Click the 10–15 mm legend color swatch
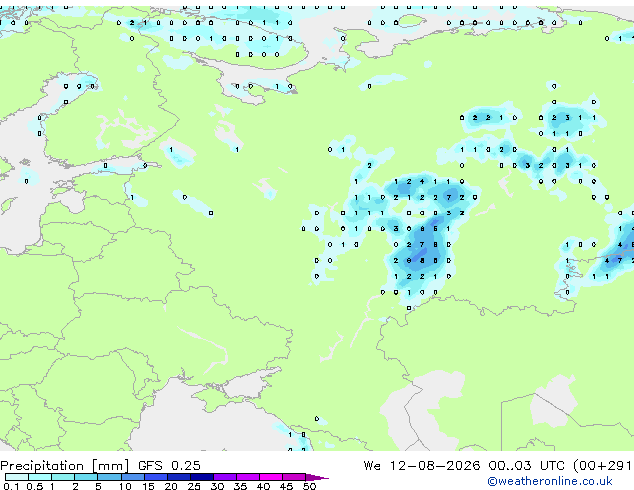634x490 pixels. click(x=133, y=477)
